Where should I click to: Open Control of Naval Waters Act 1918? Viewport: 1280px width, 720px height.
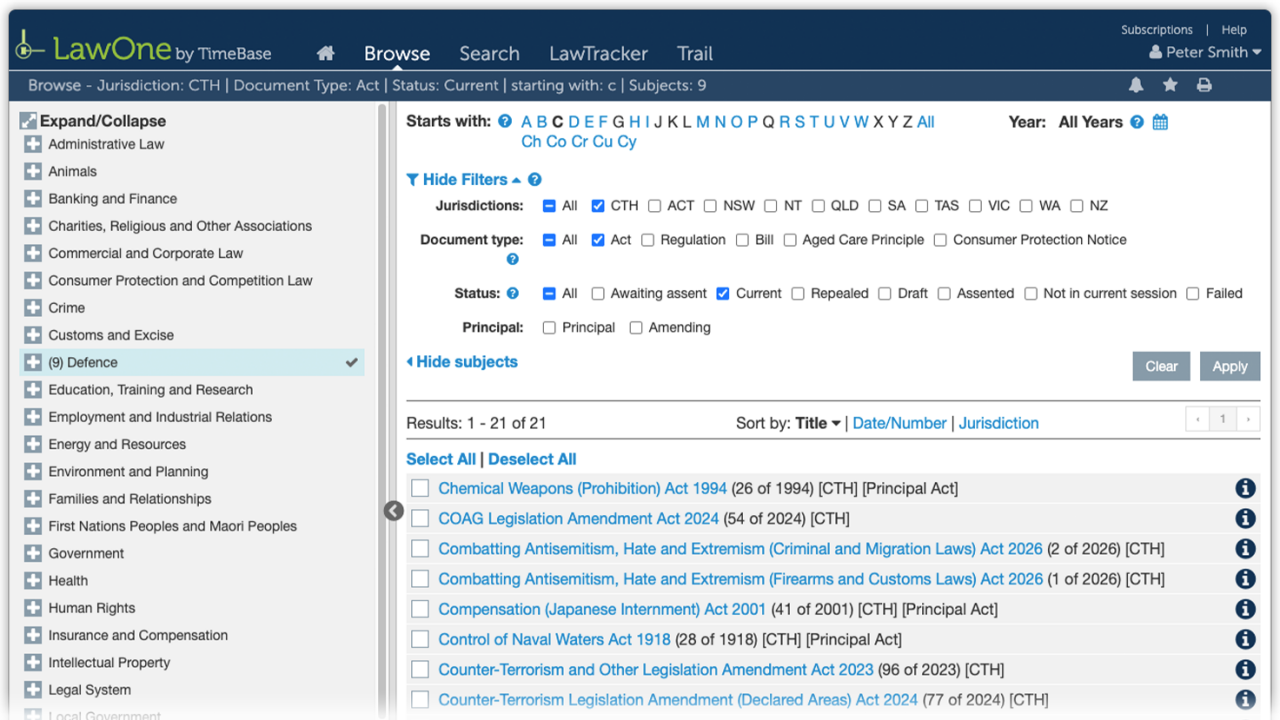tap(554, 639)
